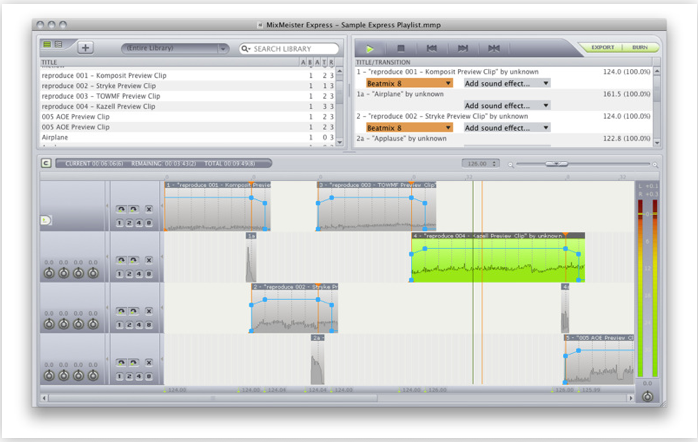Screen dimensions: 698x442
Task: Click the X button on the first timeline track
Action: click(x=149, y=209)
